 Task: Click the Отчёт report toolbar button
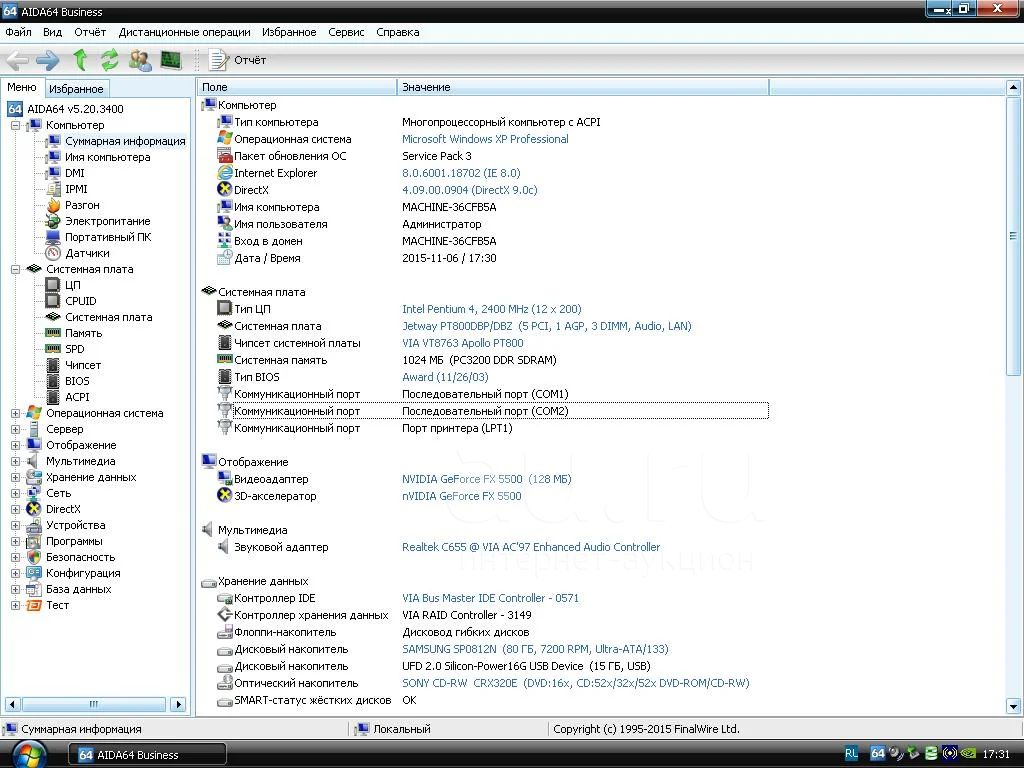point(237,60)
